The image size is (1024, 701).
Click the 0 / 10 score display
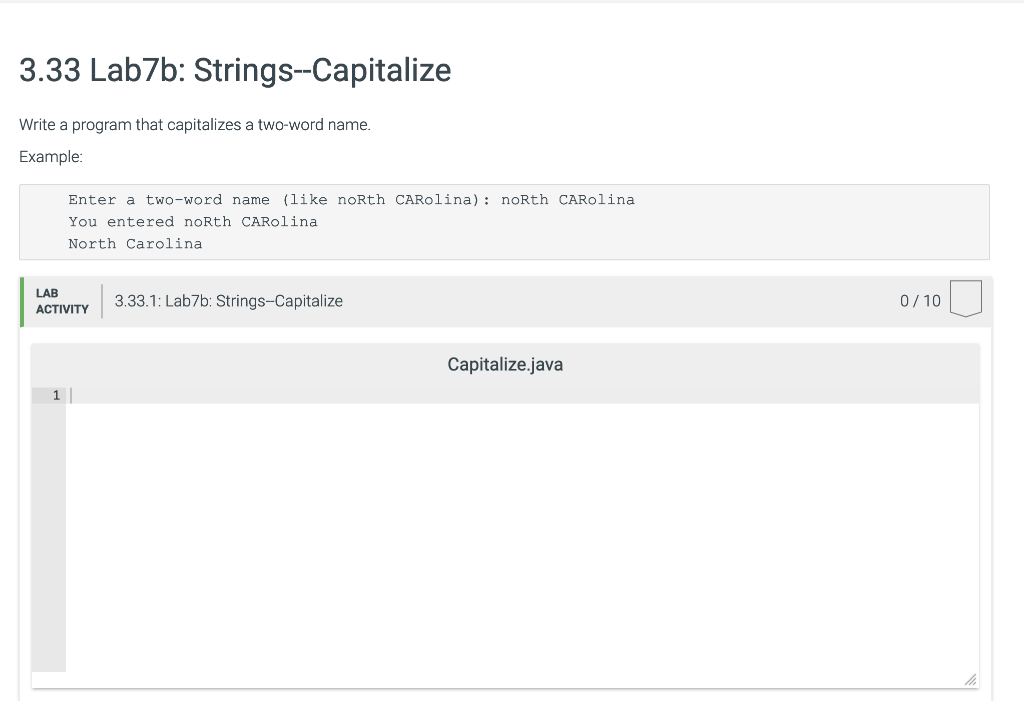pos(920,301)
